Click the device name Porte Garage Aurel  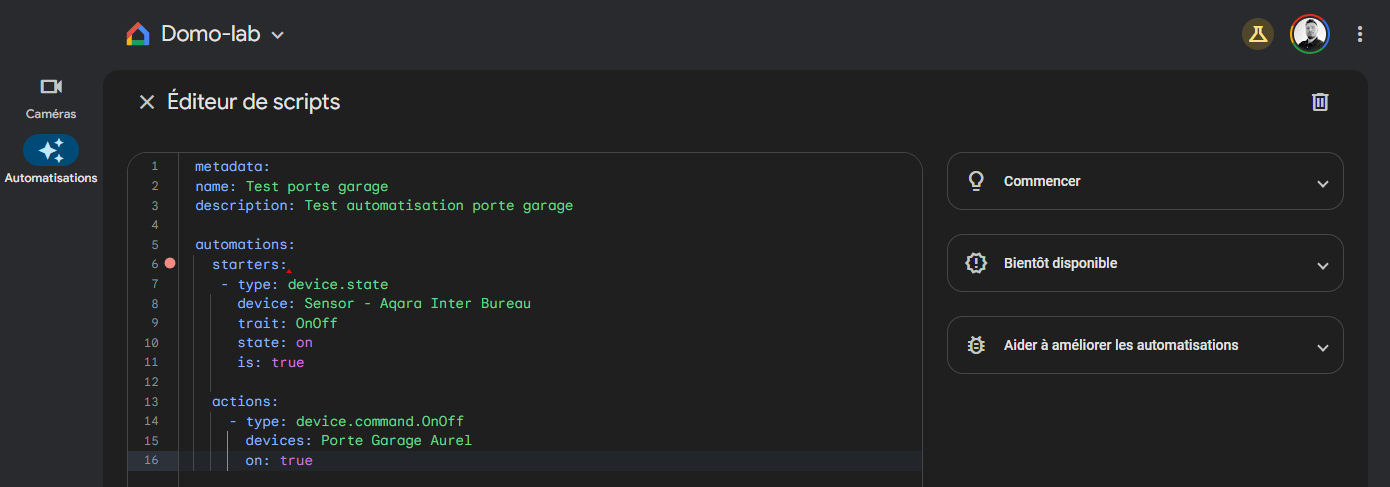396,441
